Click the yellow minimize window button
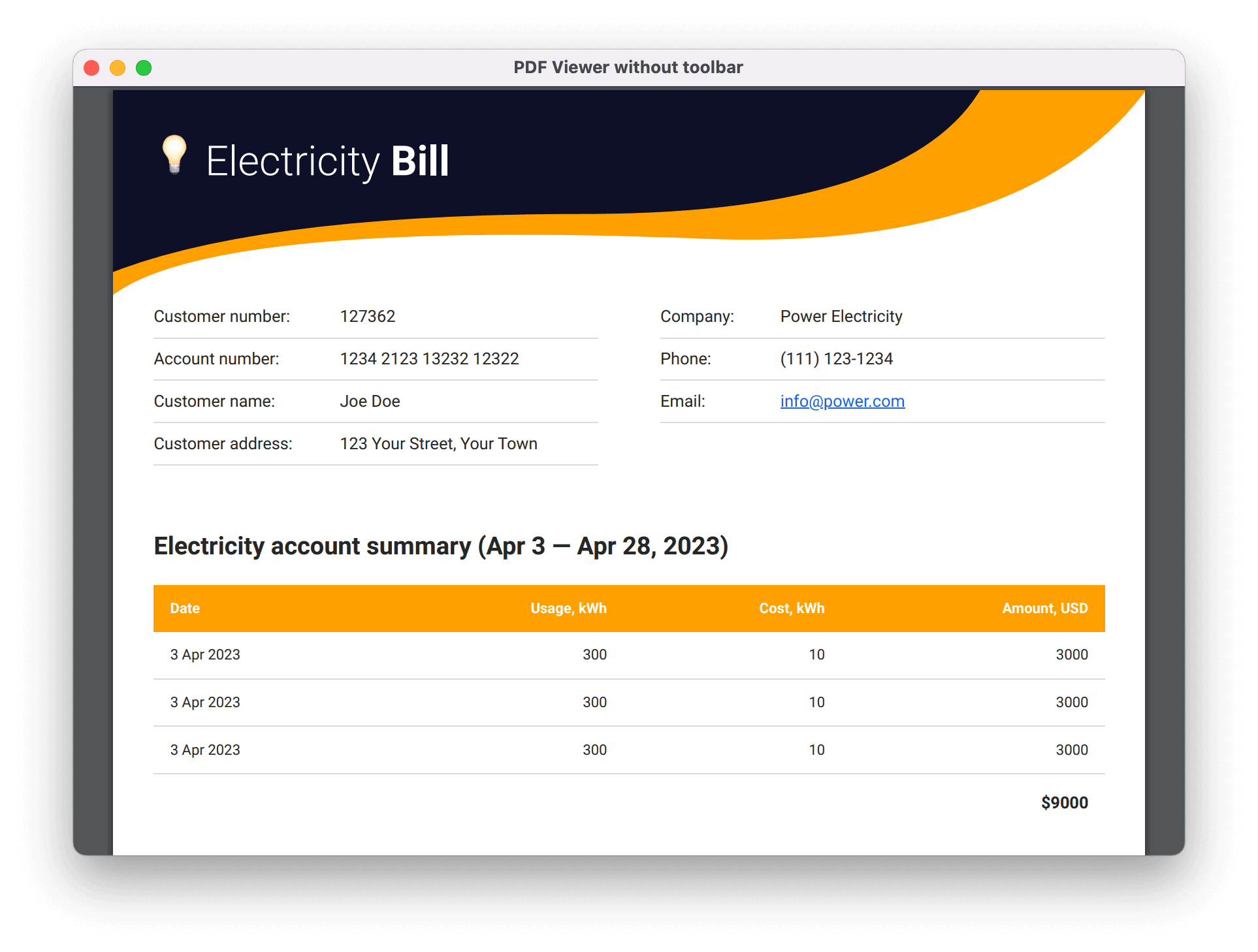This screenshot has height=952, width=1258. coord(118,68)
